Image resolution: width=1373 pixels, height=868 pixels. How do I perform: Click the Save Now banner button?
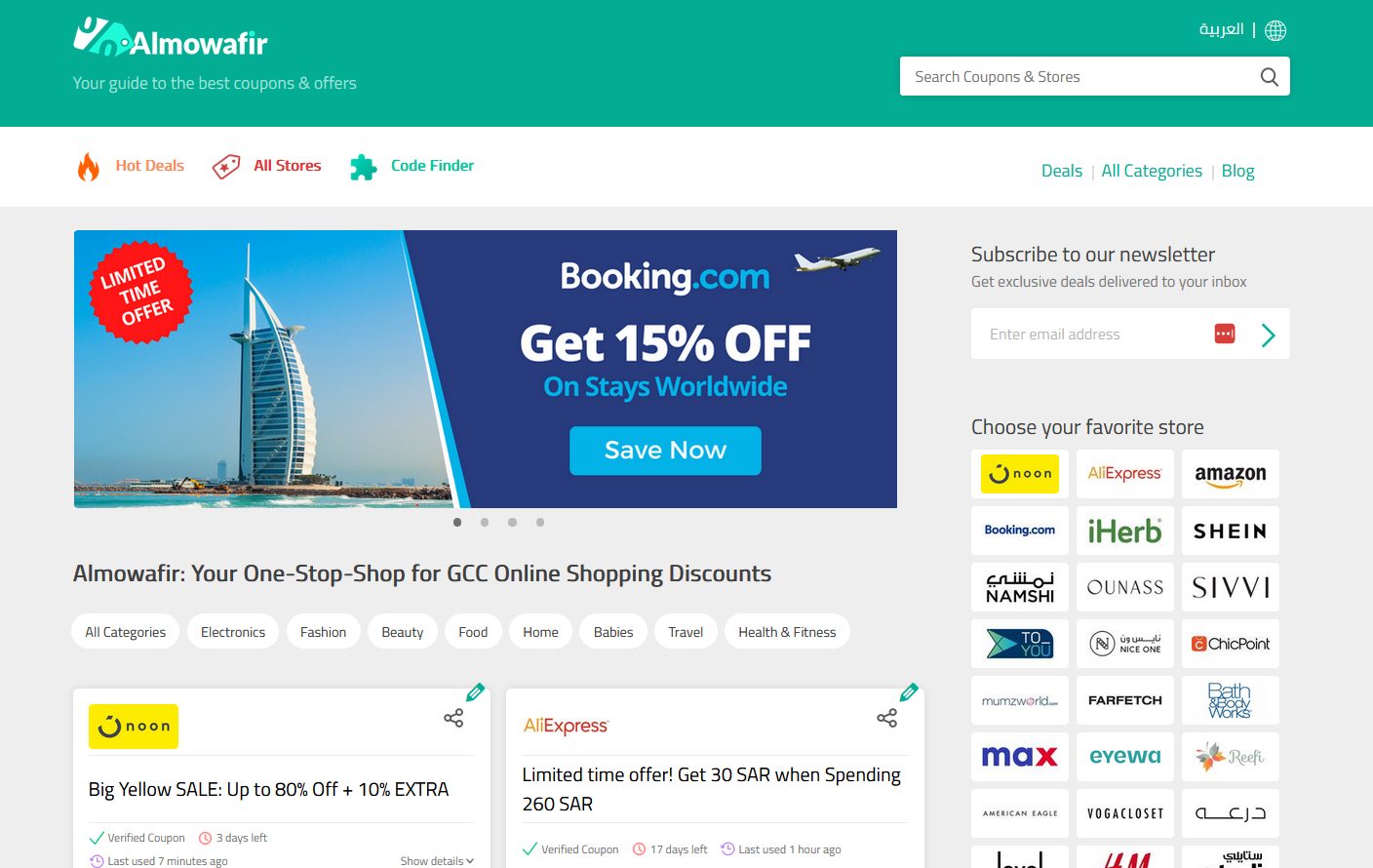[x=665, y=451]
